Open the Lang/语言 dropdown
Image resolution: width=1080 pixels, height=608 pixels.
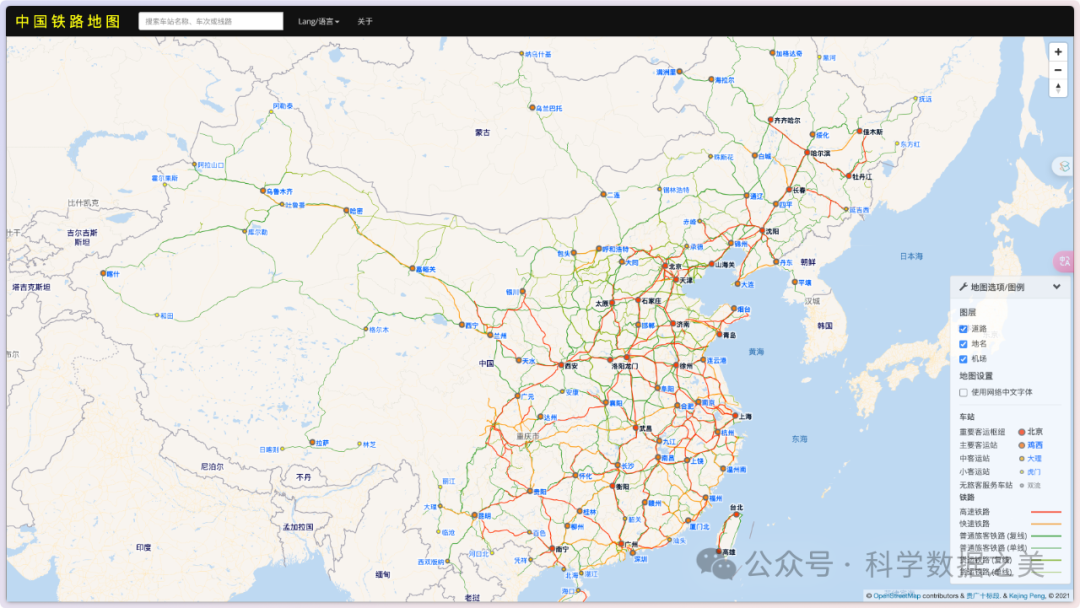coord(318,21)
